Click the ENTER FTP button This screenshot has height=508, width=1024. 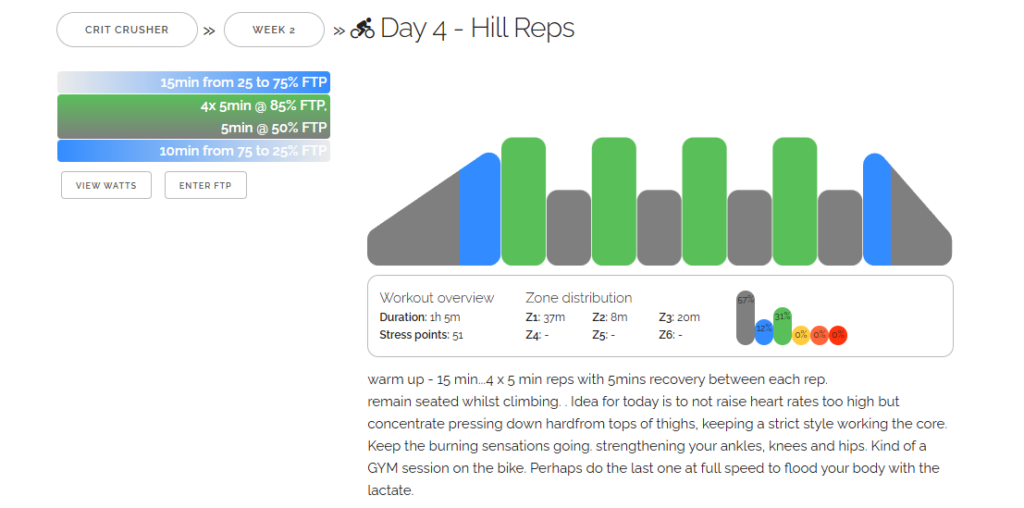click(x=206, y=185)
